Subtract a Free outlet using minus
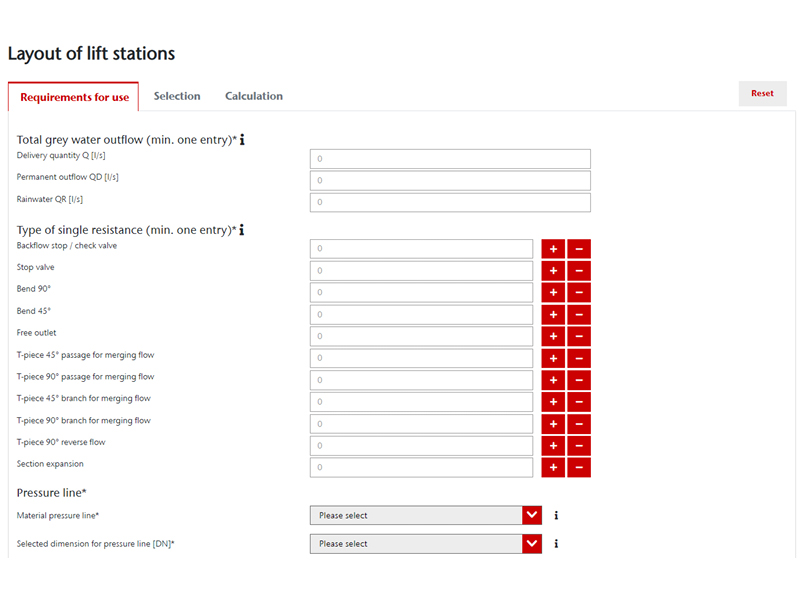 coord(579,336)
